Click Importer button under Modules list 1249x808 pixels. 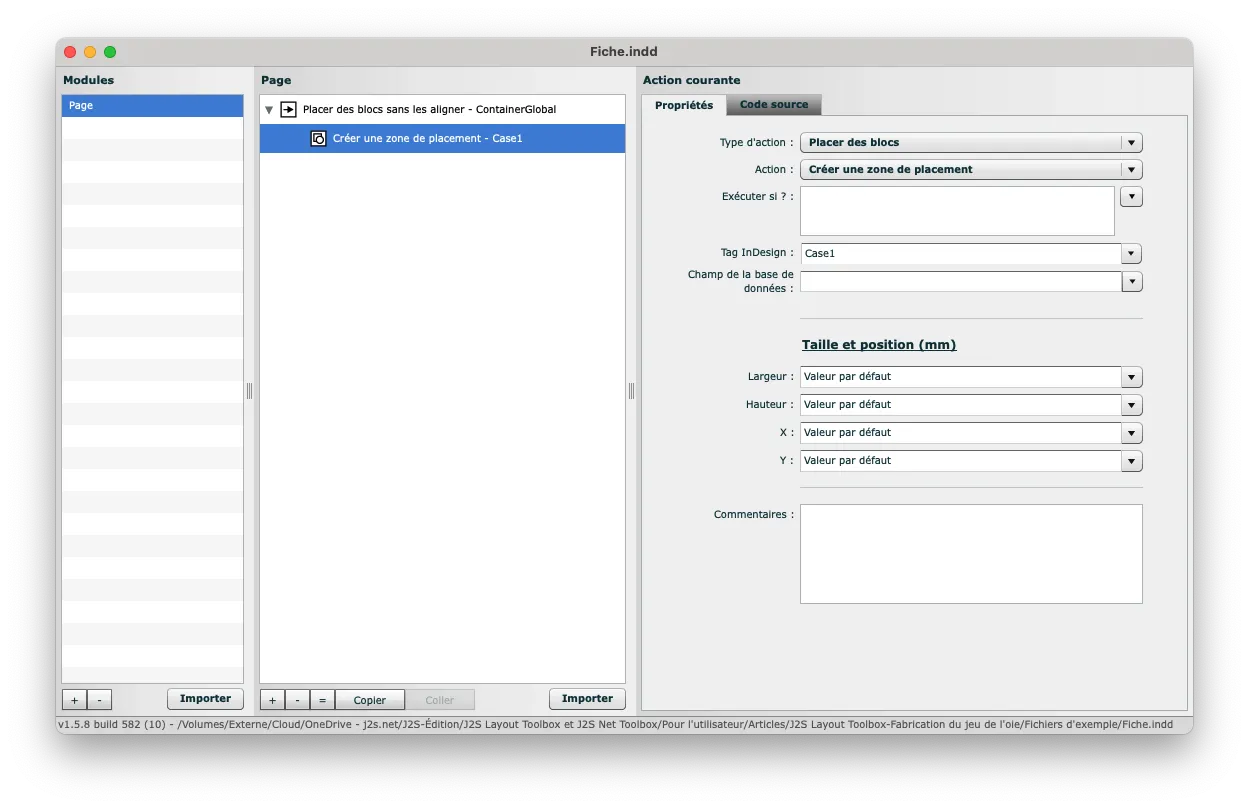click(x=205, y=699)
